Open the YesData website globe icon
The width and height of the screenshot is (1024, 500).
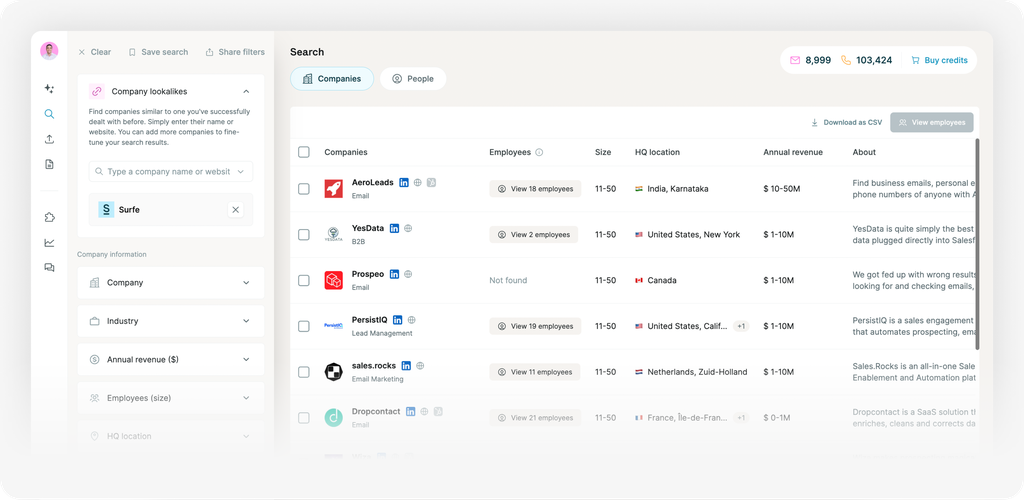409,228
